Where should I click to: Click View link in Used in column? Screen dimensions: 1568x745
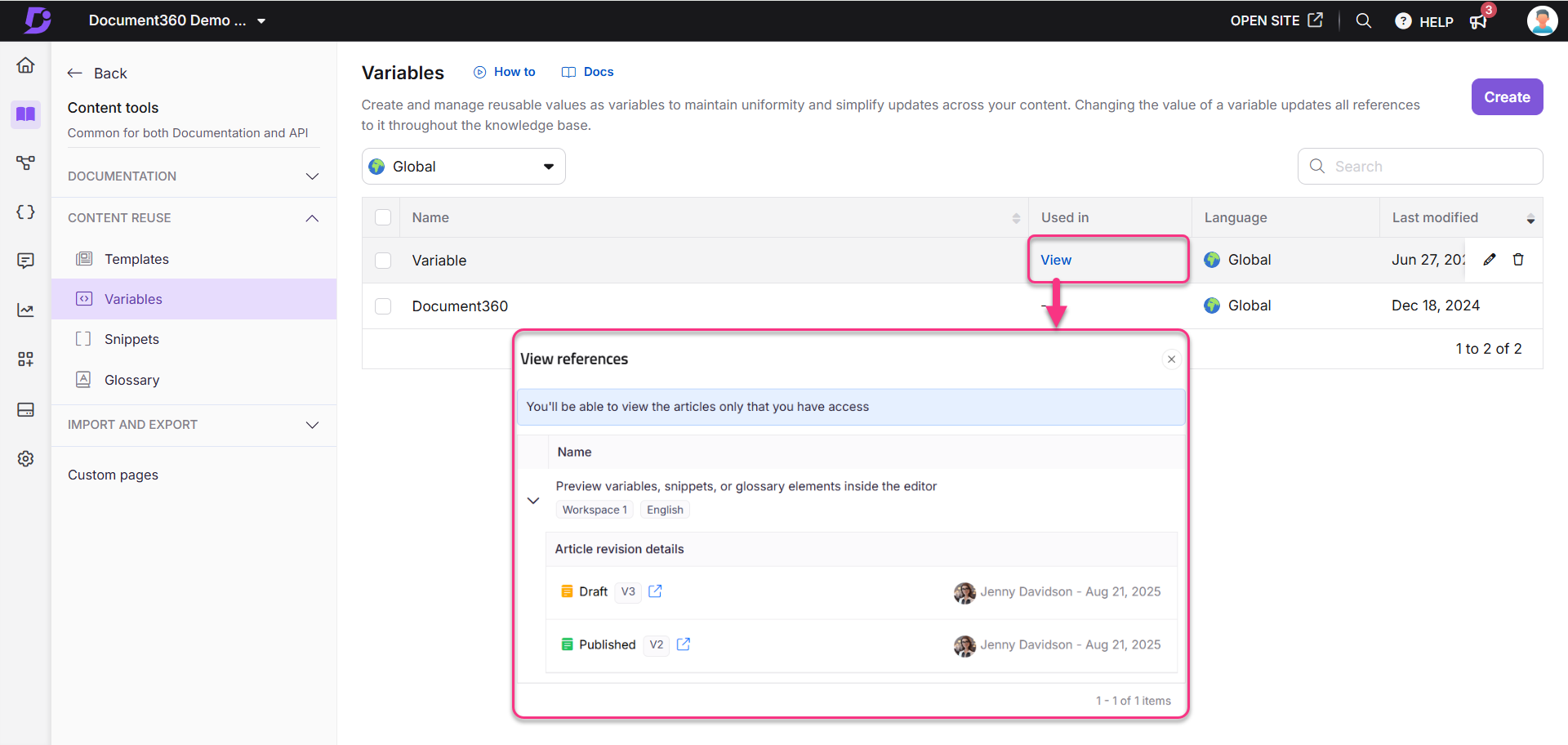pos(1056,260)
